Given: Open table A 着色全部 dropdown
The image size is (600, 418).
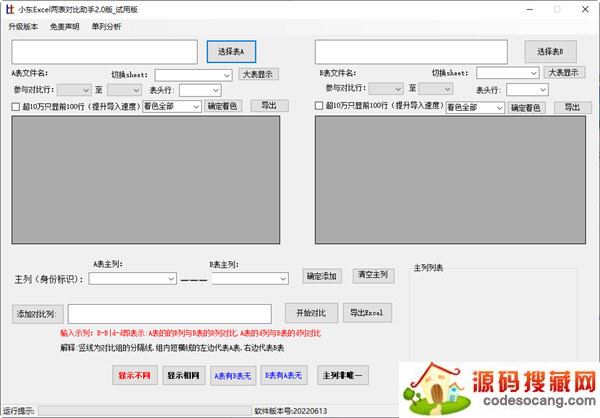Looking at the screenshot, I should (172, 106).
